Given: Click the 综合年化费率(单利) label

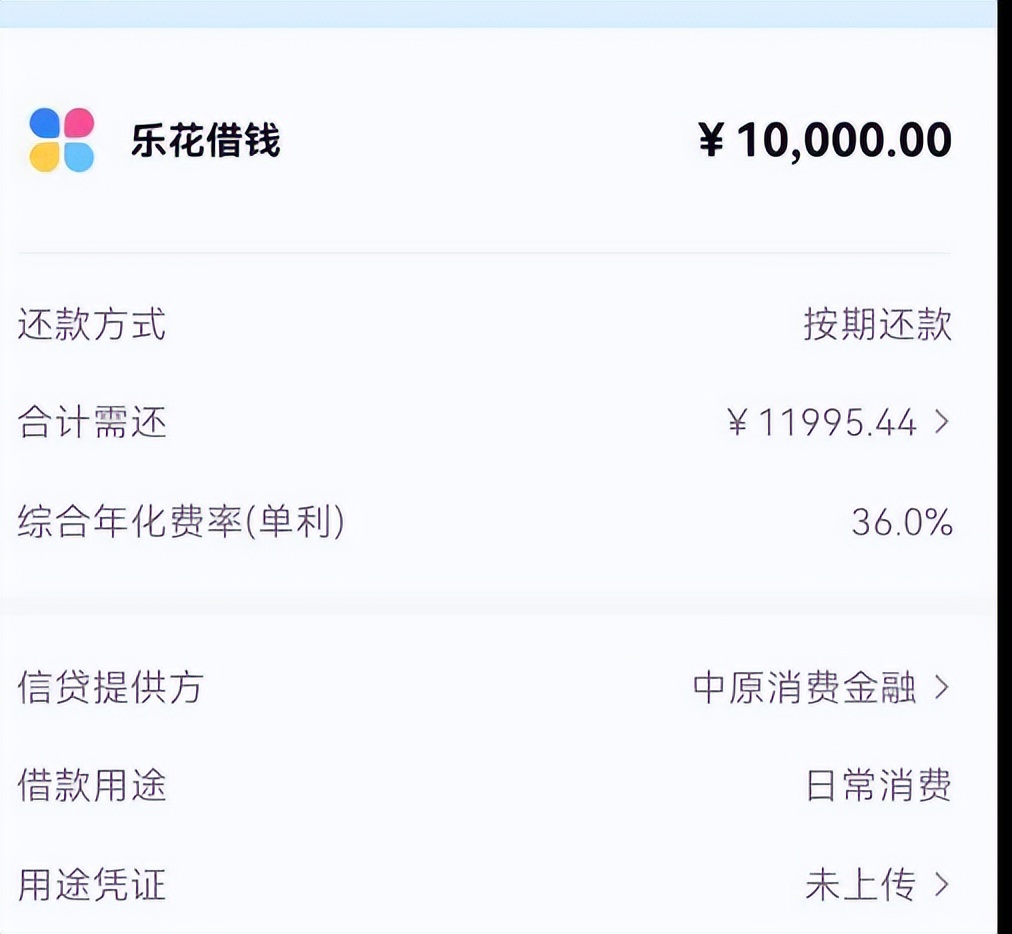Looking at the screenshot, I should 181,522.
